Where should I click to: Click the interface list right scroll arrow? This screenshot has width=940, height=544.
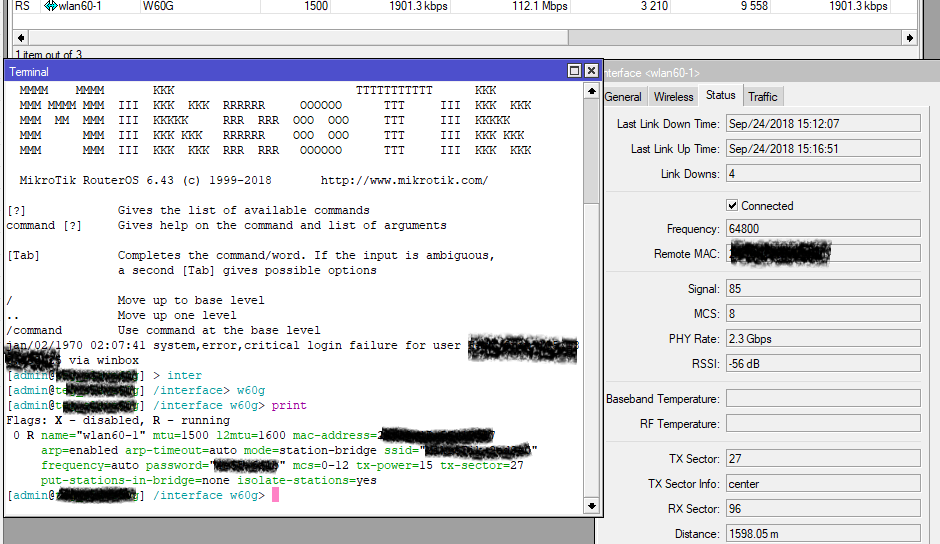tap(909, 38)
